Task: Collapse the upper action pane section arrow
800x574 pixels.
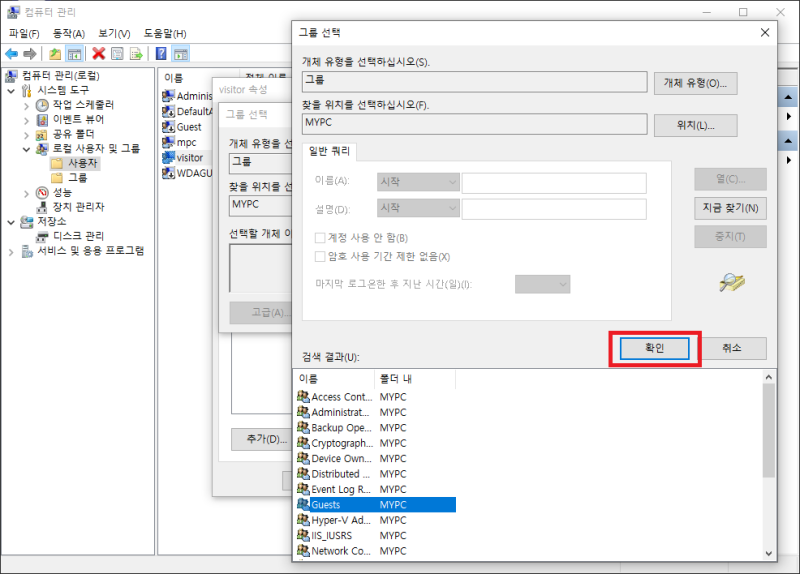Action: 788,97
